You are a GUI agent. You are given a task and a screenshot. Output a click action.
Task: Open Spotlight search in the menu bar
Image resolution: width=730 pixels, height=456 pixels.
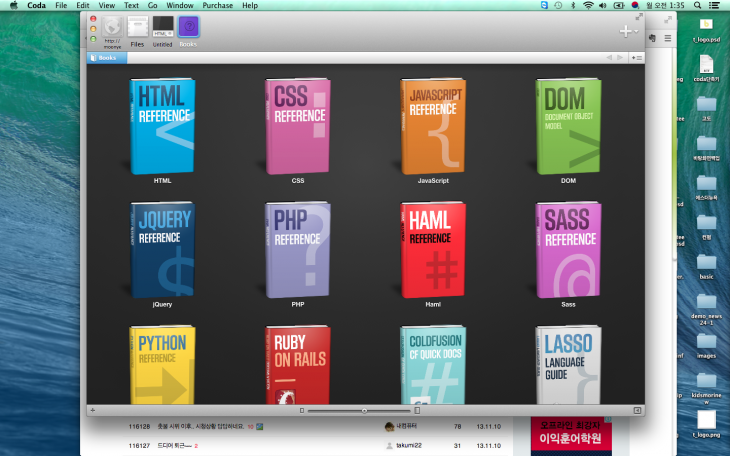[x=697, y=5]
